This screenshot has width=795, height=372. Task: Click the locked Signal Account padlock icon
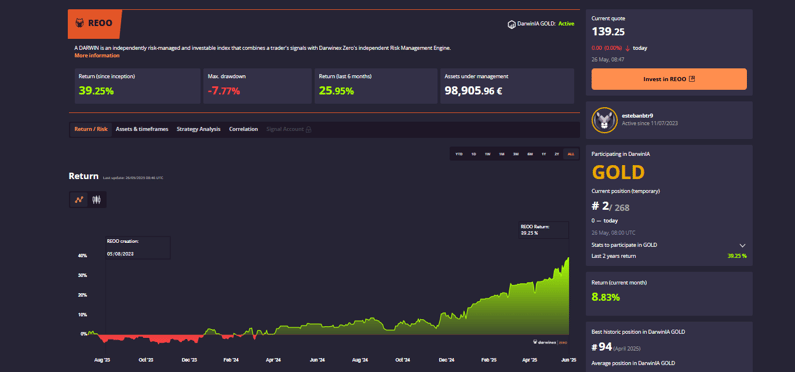coord(308,129)
